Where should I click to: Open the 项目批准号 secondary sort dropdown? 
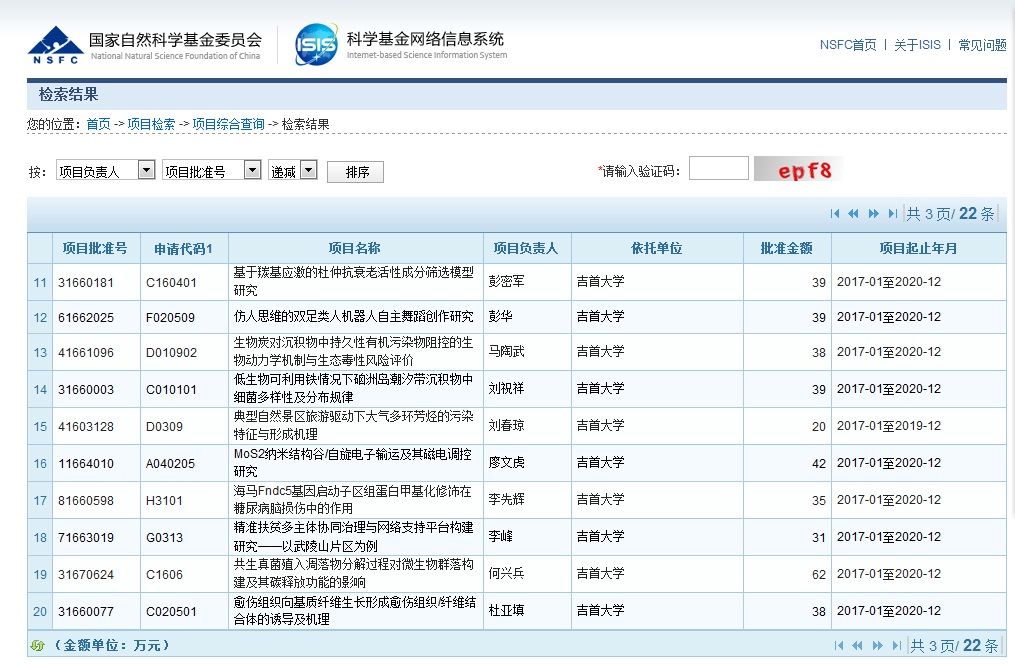click(x=212, y=170)
